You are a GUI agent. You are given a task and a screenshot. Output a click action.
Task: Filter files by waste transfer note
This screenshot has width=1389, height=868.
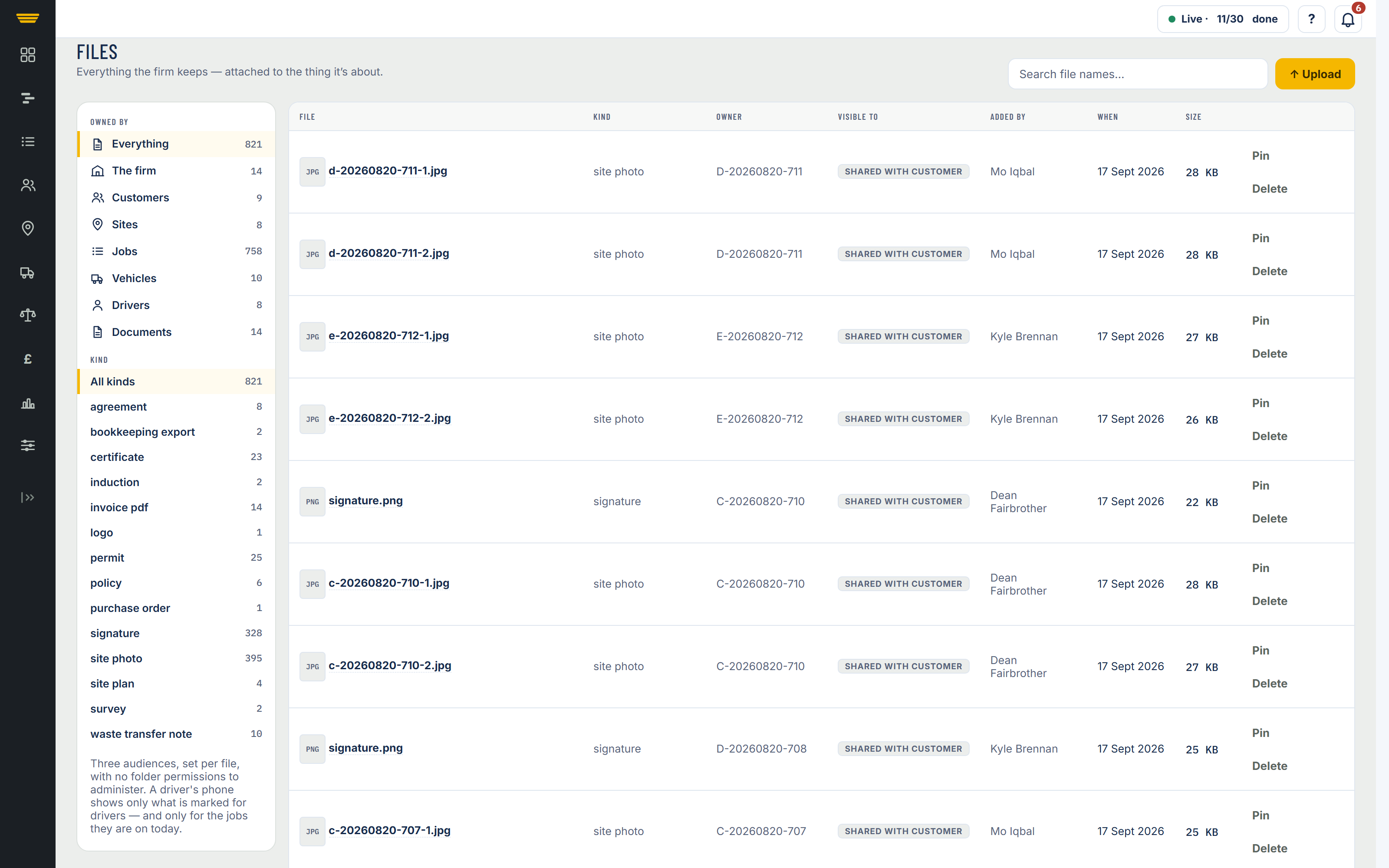[x=176, y=733]
